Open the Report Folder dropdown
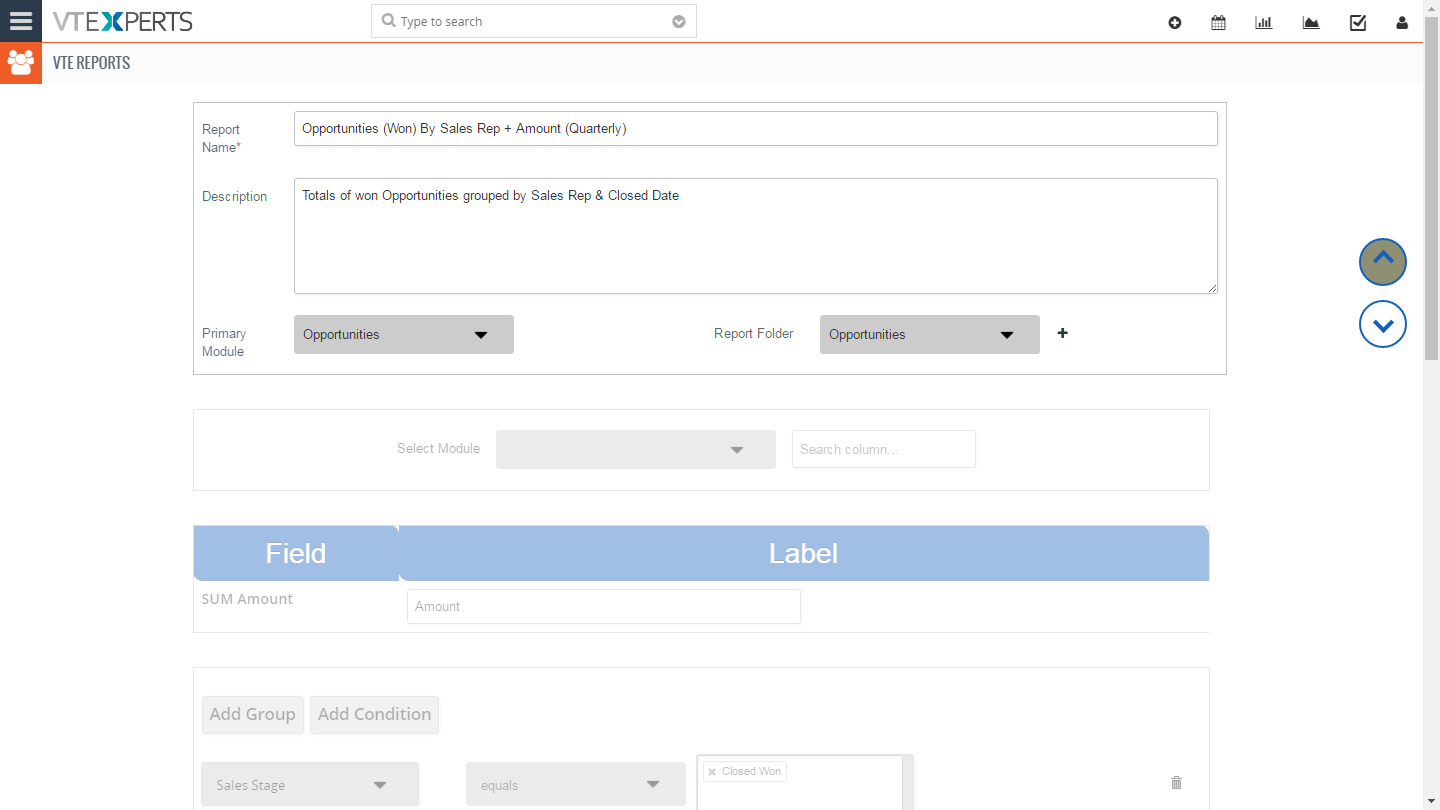This screenshot has width=1440, height=810. point(930,335)
